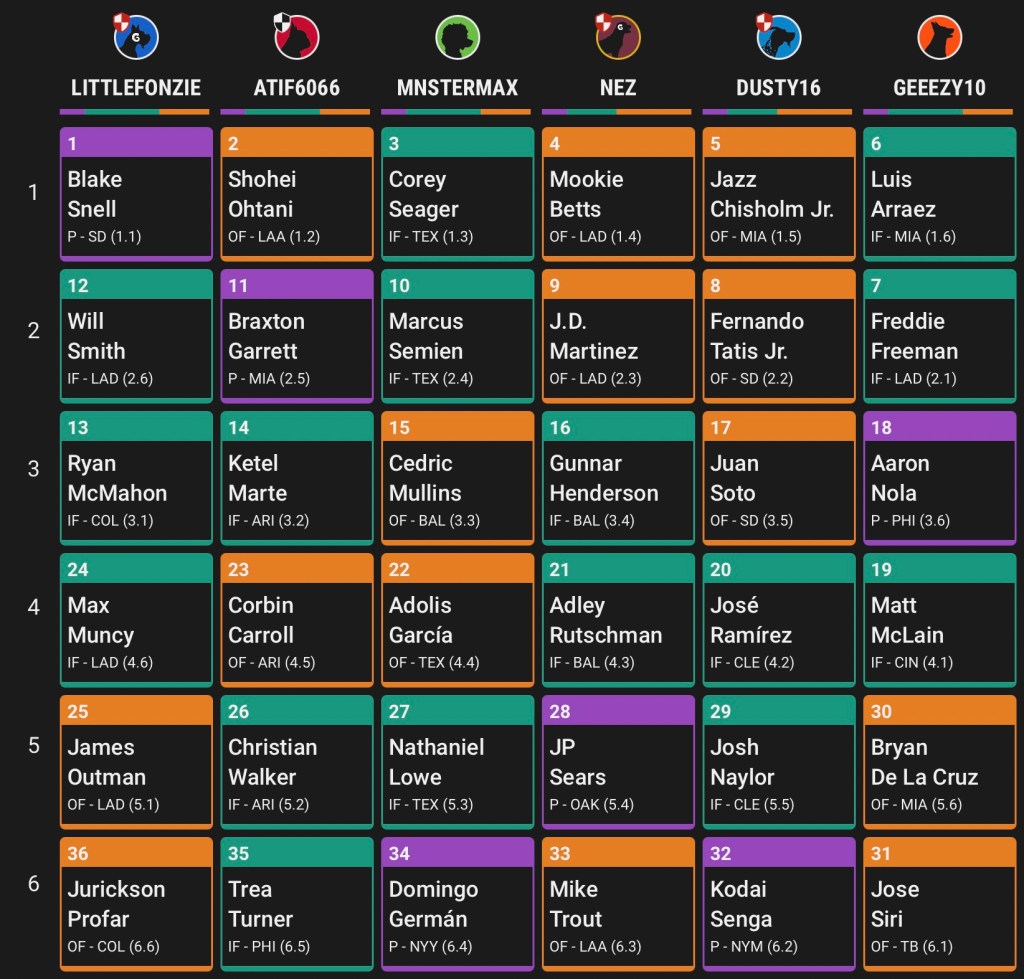Click GEEEZY10's orange fox avatar icon
This screenshot has width=1024, height=979.
pos(939,37)
